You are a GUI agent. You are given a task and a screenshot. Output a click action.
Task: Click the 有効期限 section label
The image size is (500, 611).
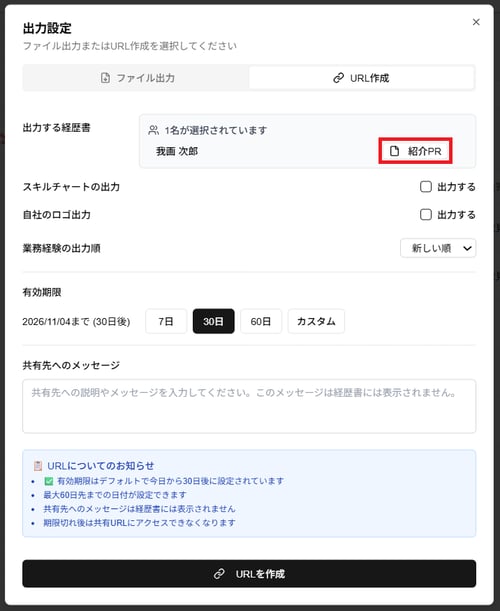(x=42, y=292)
